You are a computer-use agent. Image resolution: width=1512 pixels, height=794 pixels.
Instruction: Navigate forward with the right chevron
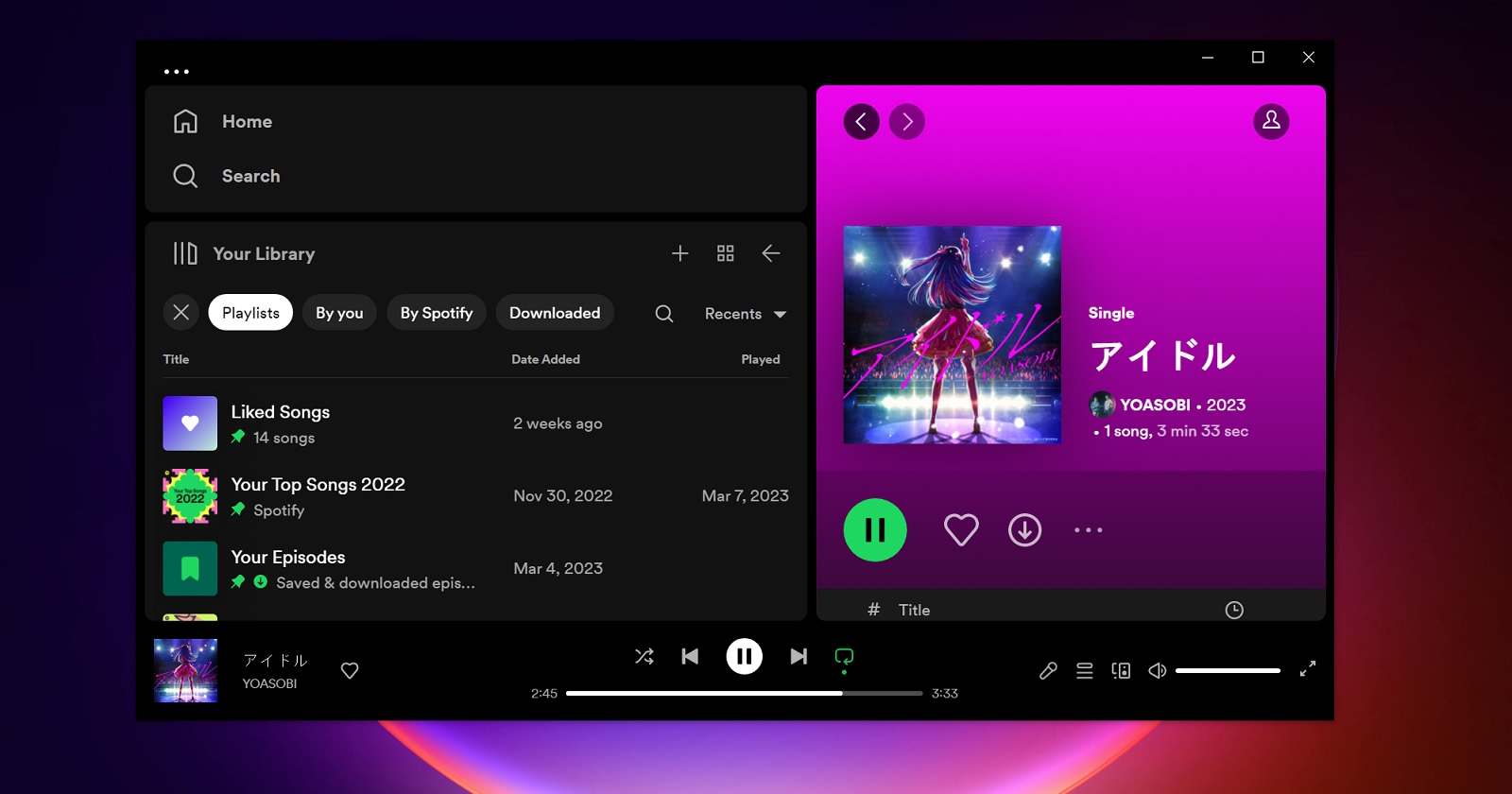click(907, 121)
